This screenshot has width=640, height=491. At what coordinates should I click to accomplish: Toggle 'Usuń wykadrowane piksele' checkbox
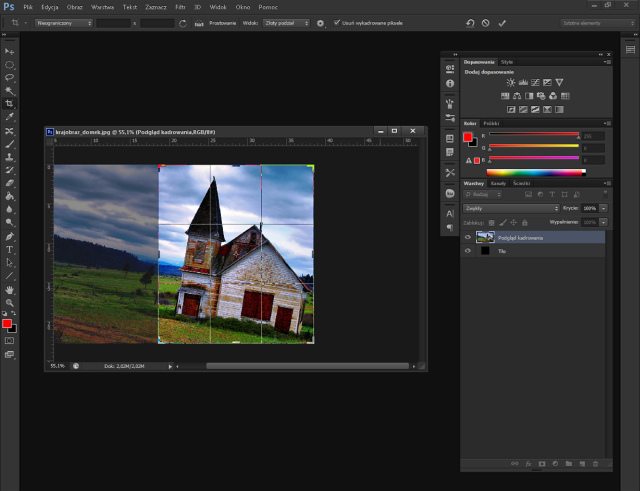coord(337,23)
